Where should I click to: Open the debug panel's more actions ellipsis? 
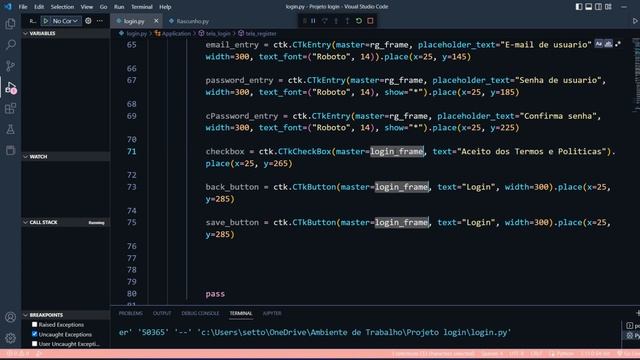point(100,21)
